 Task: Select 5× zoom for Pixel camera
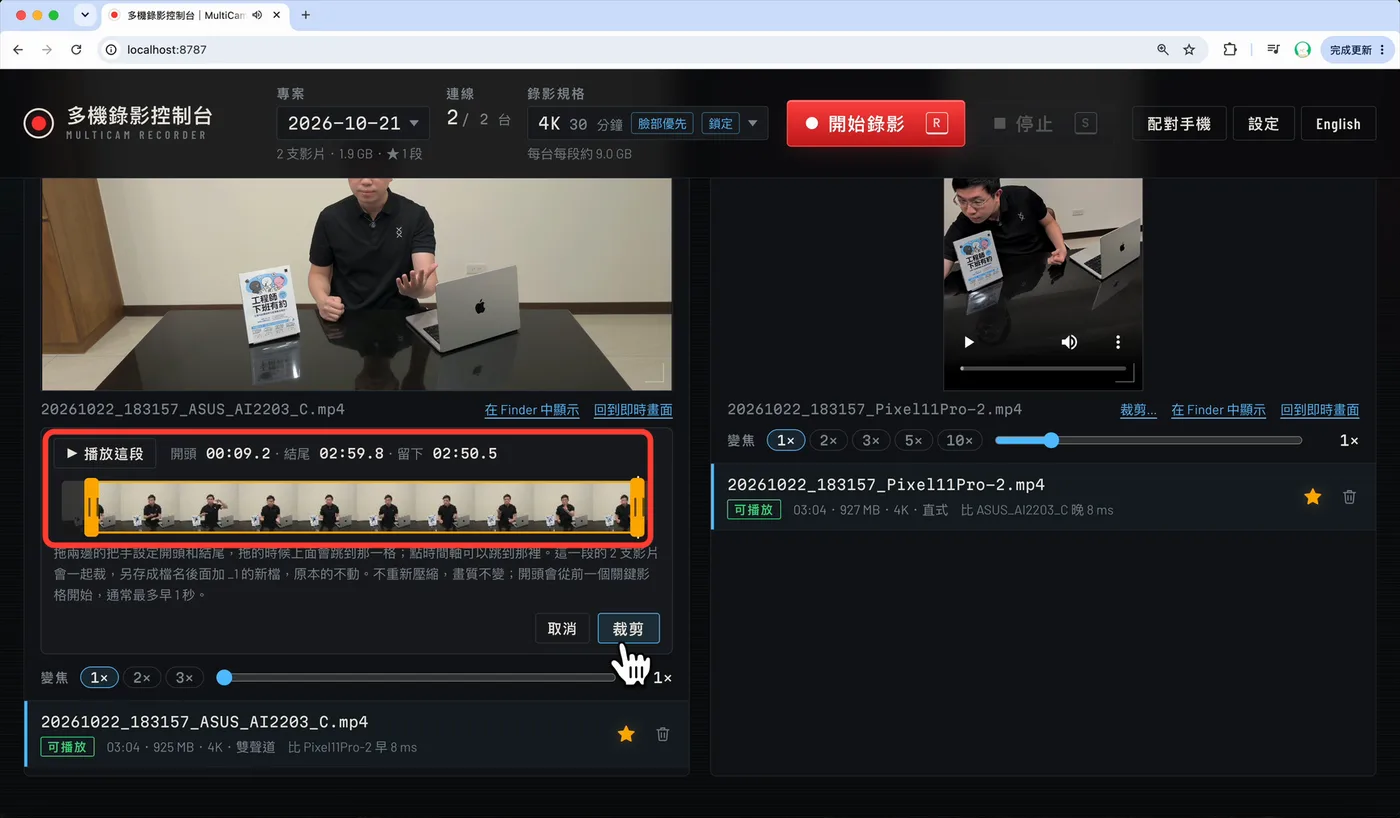coord(914,440)
